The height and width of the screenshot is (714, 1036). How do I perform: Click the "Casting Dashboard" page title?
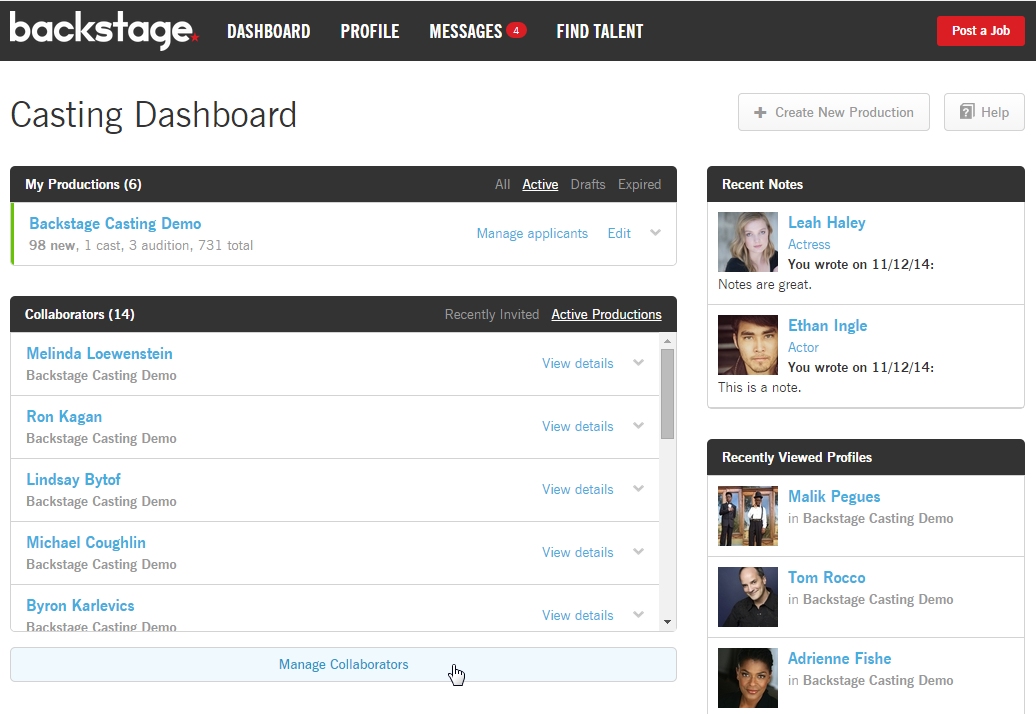[153, 115]
